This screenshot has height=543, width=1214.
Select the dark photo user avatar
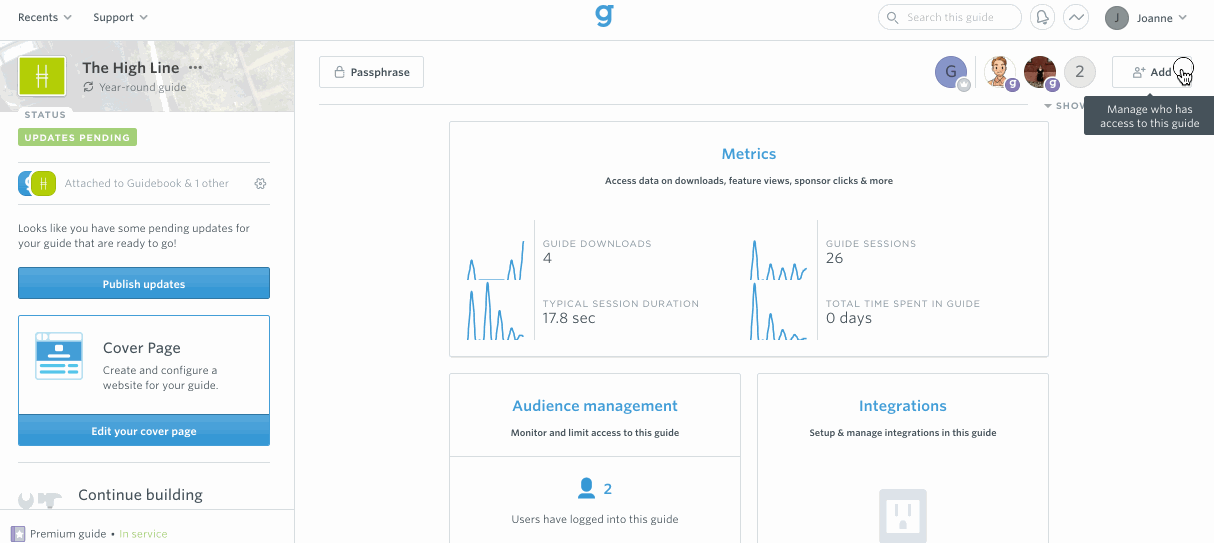(x=1040, y=72)
